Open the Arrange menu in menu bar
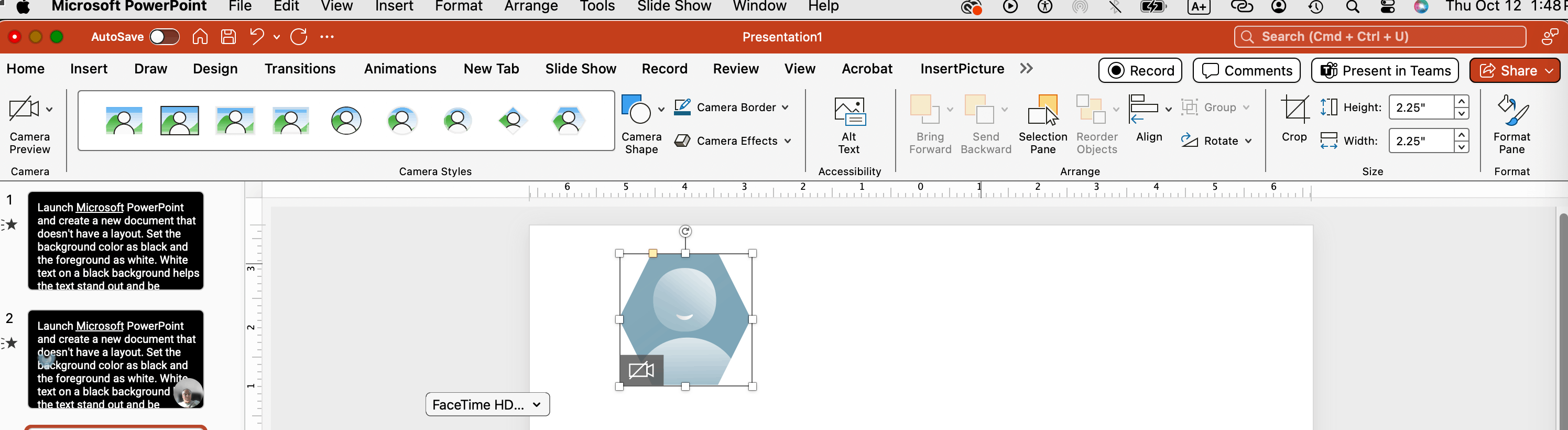1568x430 pixels. [531, 7]
